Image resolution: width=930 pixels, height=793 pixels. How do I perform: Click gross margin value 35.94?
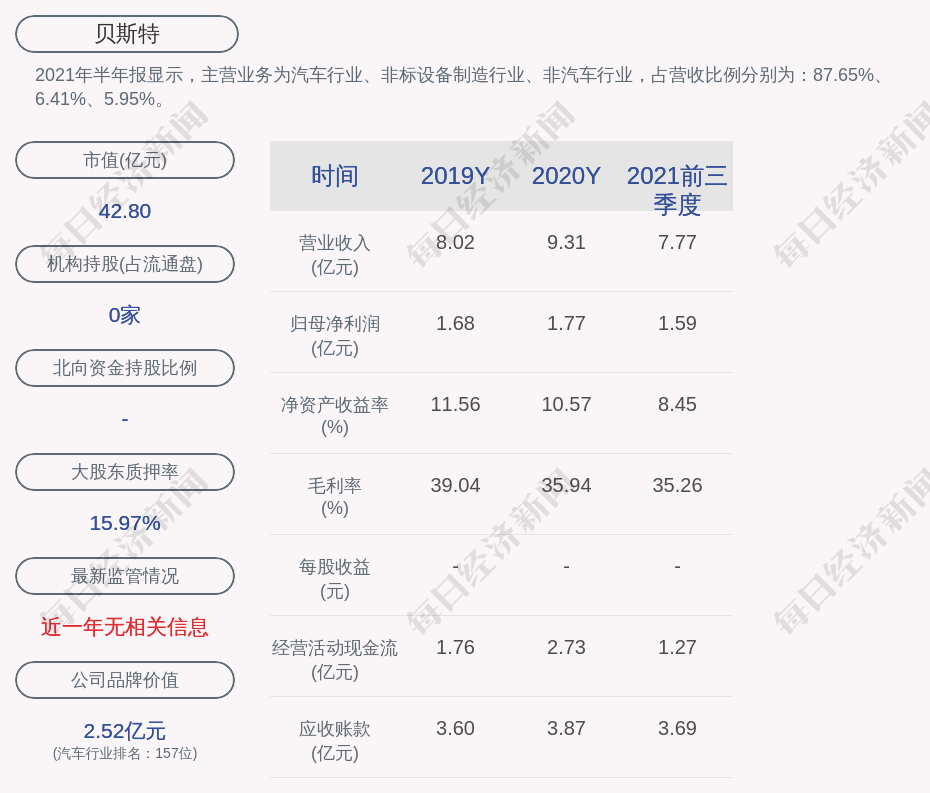point(566,485)
